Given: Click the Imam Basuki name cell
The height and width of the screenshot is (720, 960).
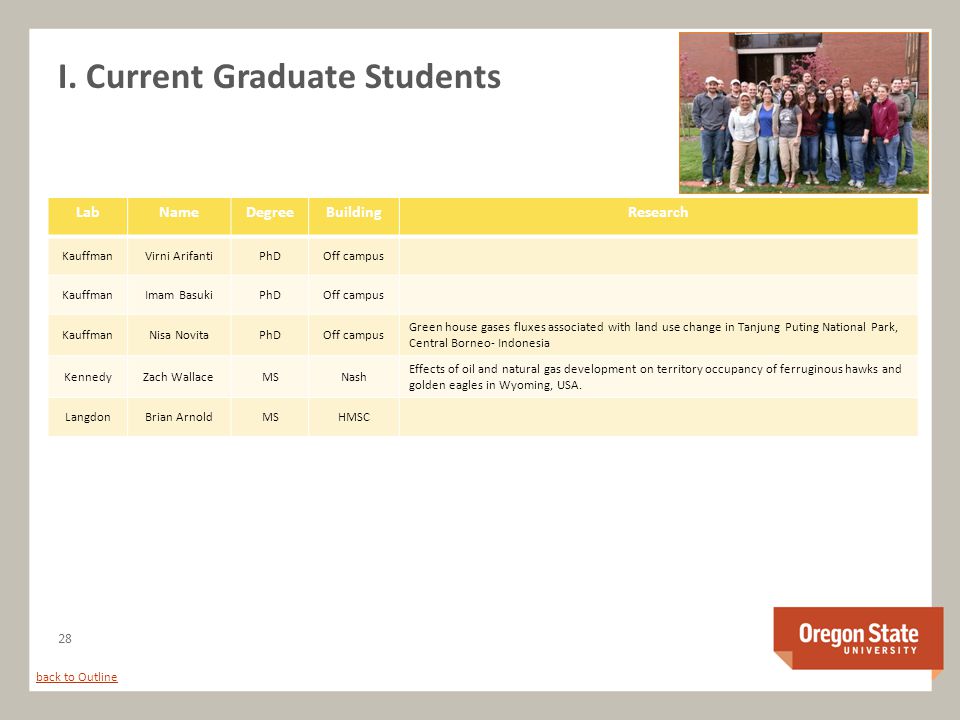Looking at the screenshot, I should point(179,295).
